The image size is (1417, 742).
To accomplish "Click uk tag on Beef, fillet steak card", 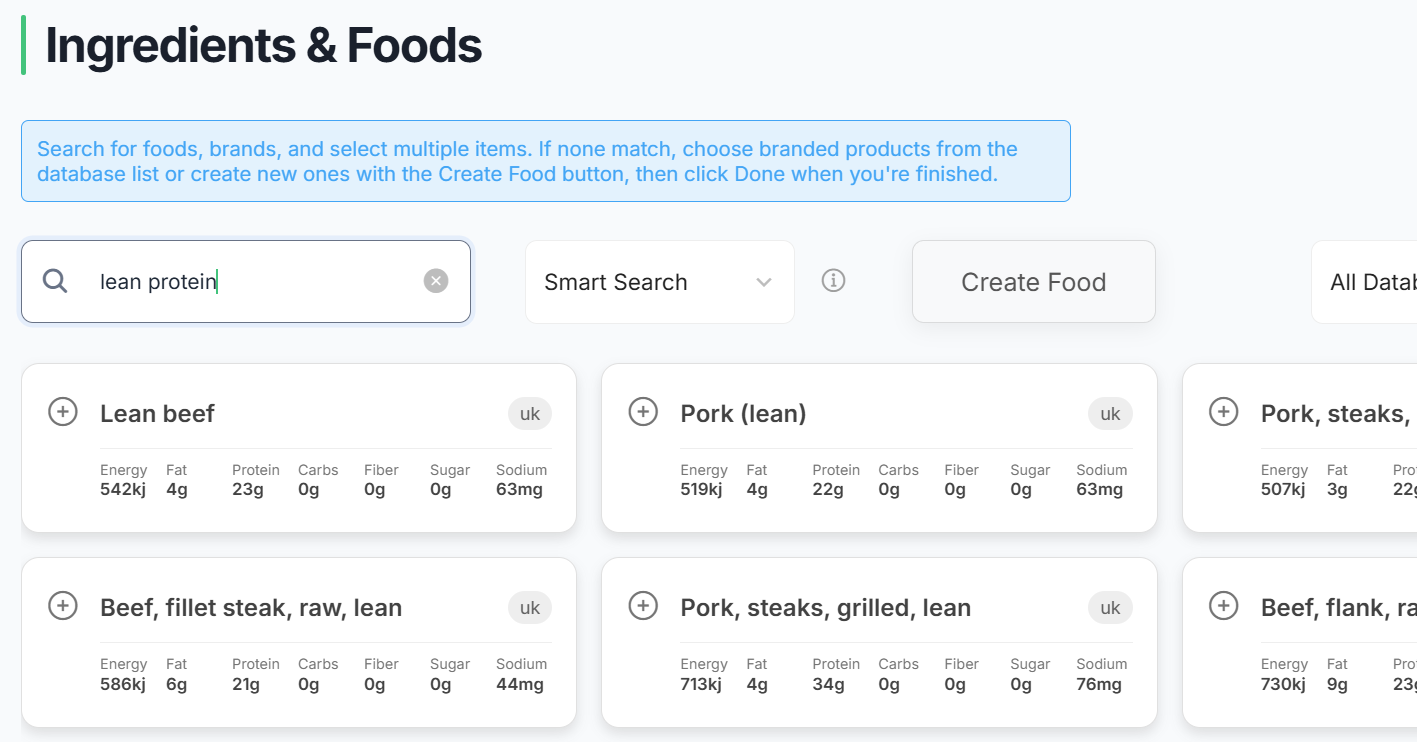I will [x=530, y=608].
